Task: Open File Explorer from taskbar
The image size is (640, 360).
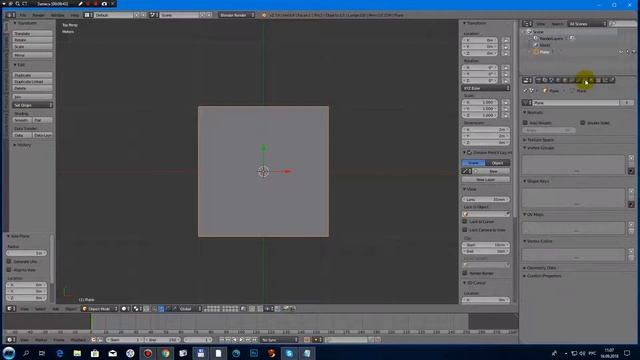Action: tap(77, 353)
